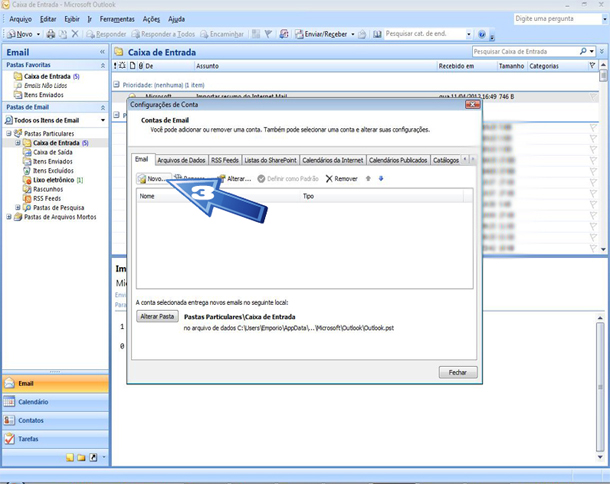Click the Pesquisar Caixa de Entrada search field
Viewport: 610px width, 484px height.
tap(525, 51)
